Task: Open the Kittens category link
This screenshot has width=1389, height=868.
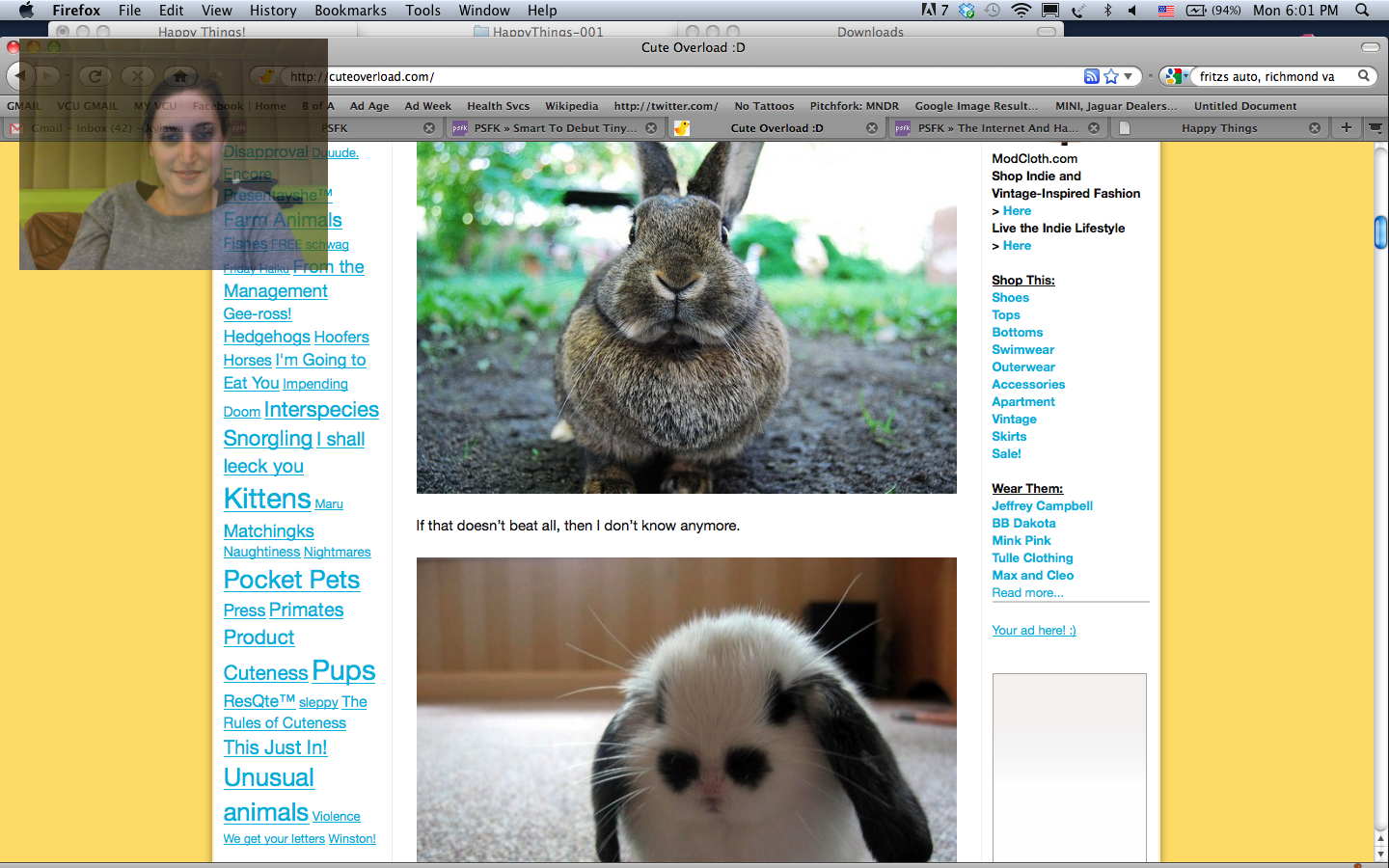Action: pos(267,499)
